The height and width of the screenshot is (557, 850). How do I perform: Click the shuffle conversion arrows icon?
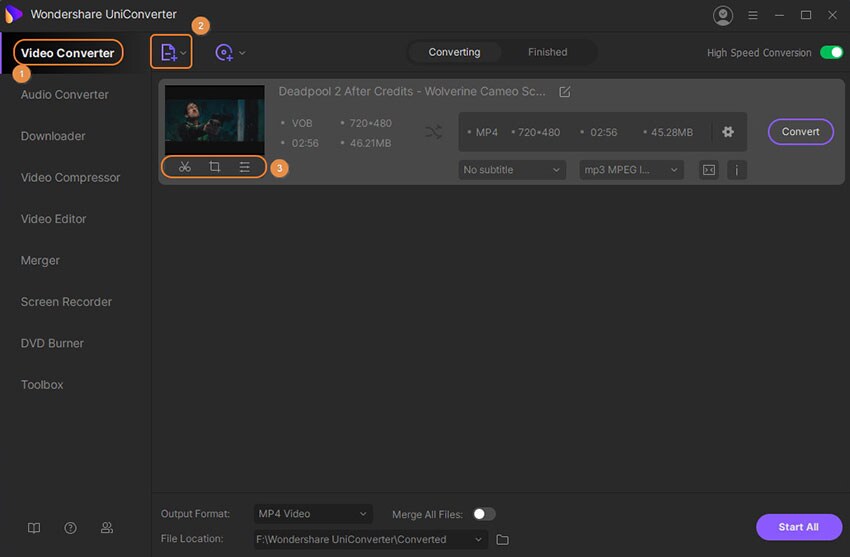coord(434,132)
